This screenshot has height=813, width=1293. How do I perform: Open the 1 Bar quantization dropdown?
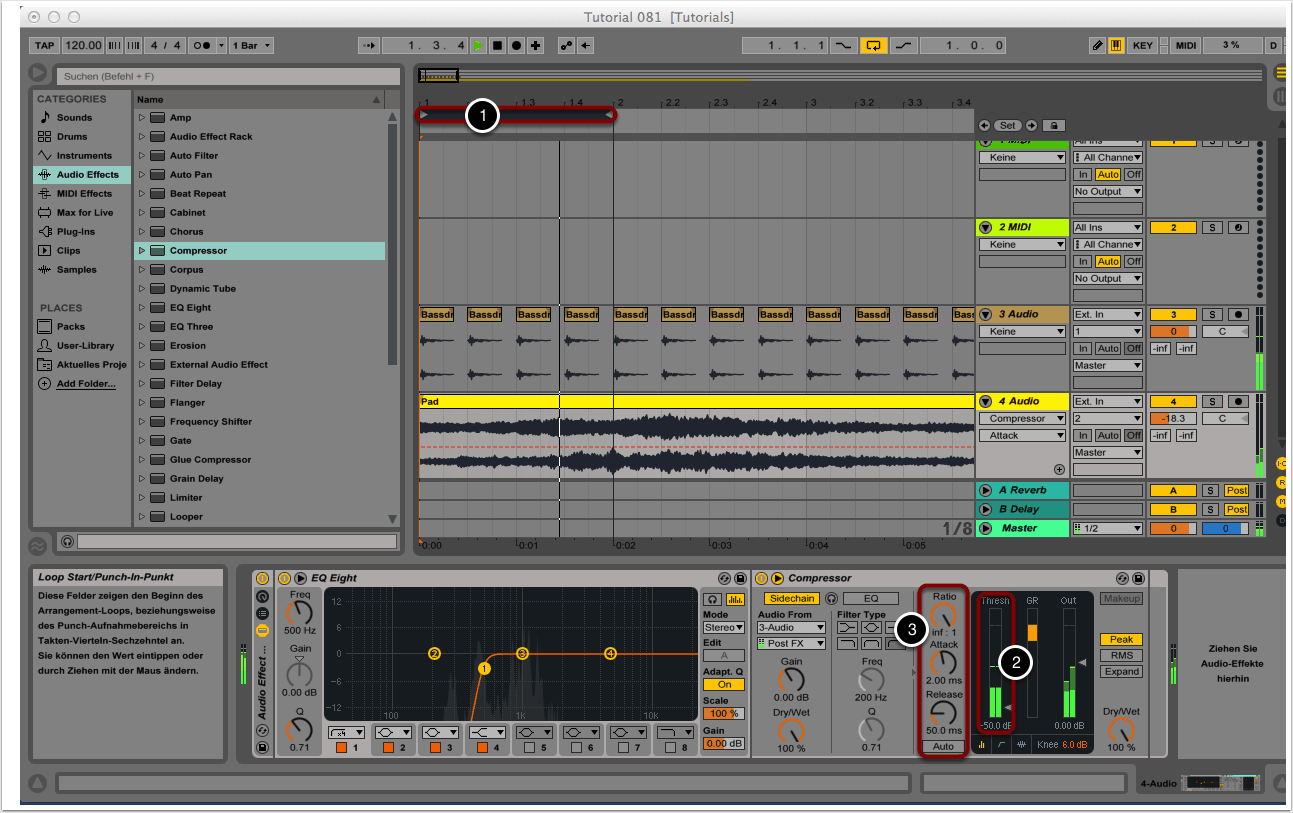coord(251,46)
